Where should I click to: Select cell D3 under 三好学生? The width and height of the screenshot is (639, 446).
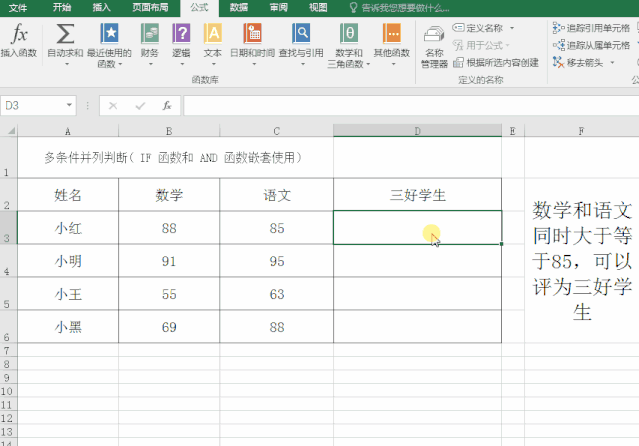(x=417, y=227)
